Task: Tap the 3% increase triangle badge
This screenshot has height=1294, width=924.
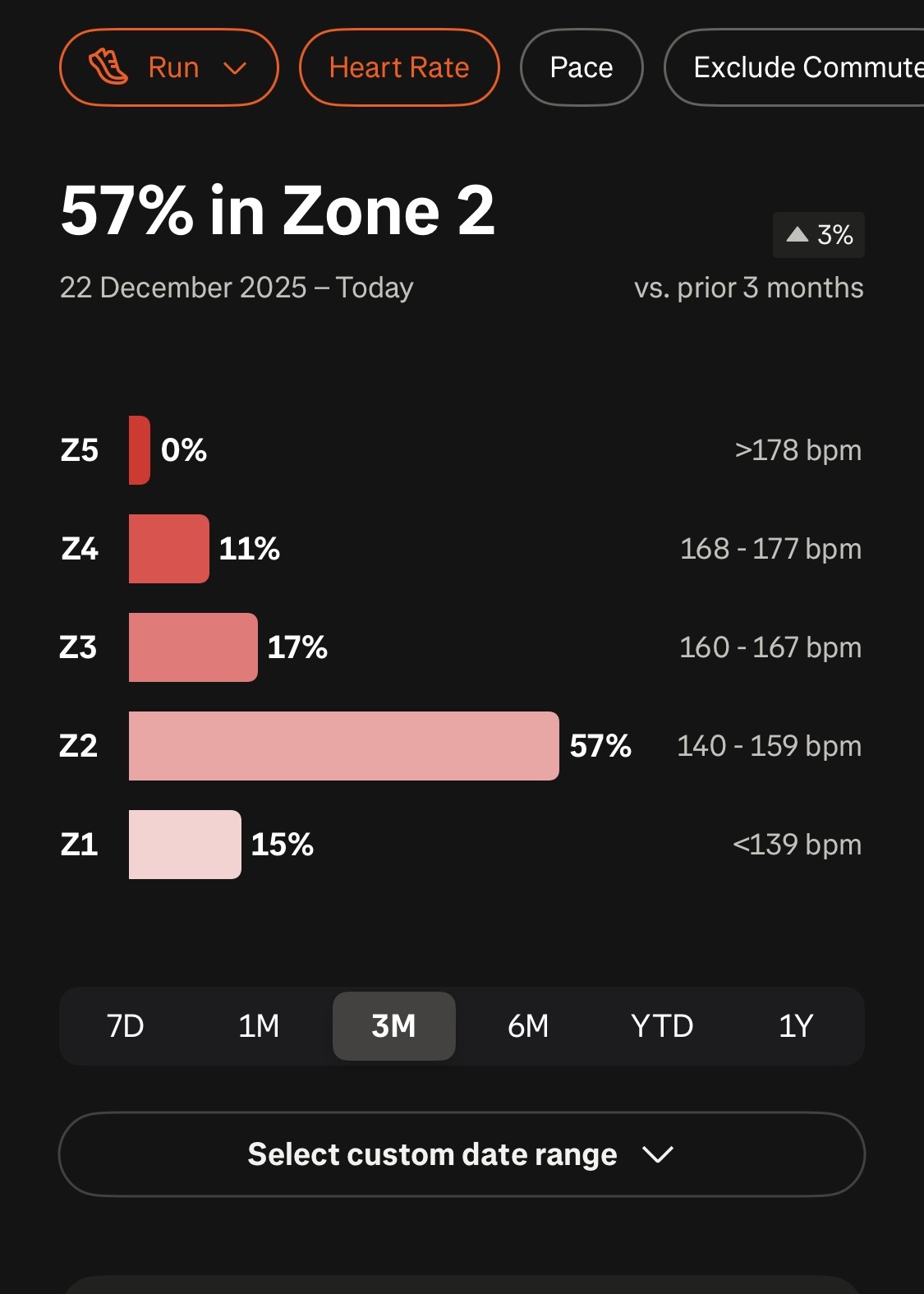Action: point(819,235)
